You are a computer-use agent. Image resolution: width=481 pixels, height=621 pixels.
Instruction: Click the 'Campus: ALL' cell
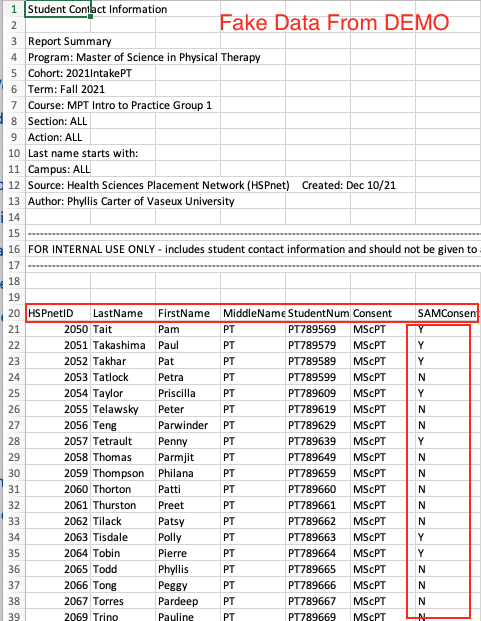58,169
